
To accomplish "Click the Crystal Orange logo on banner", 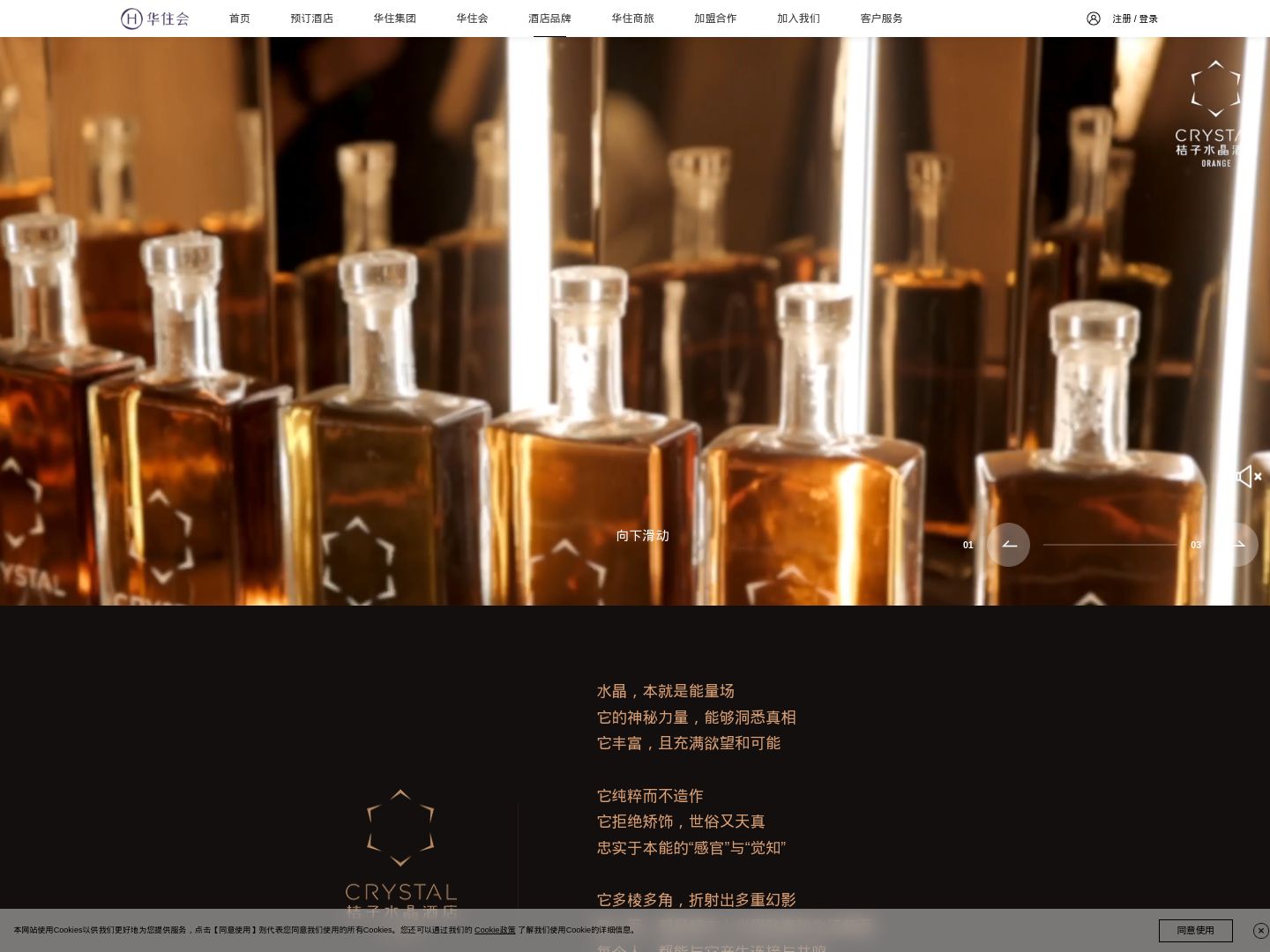I will click(1215, 115).
